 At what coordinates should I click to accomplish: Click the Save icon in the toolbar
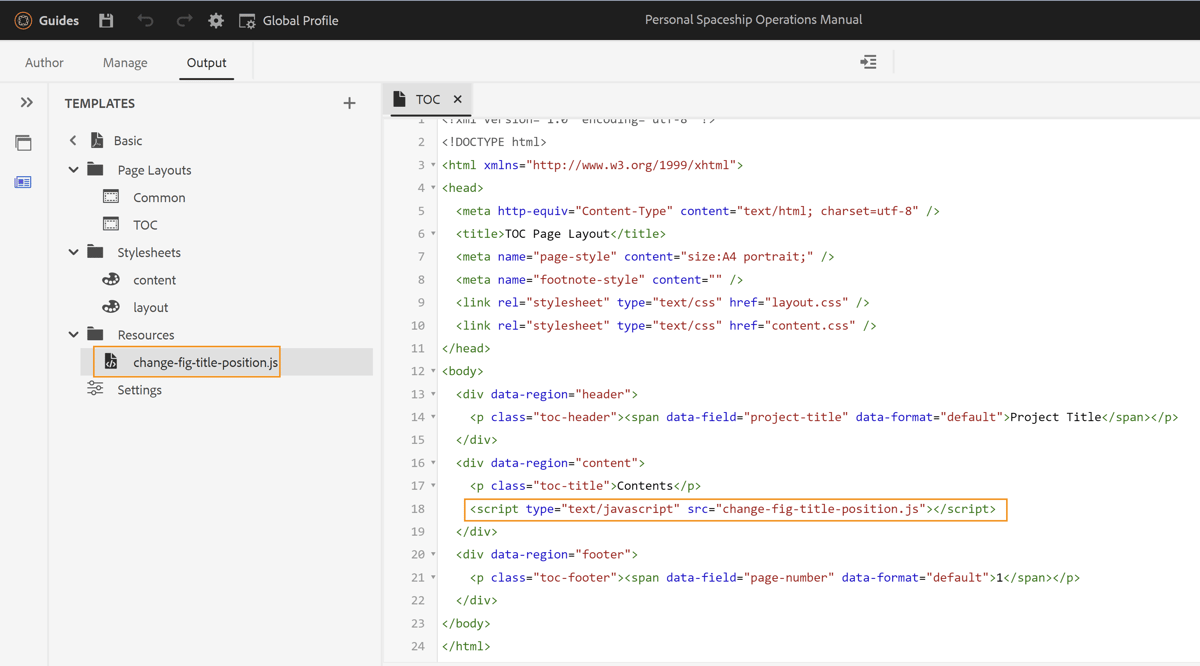pyautogui.click(x=105, y=20)
